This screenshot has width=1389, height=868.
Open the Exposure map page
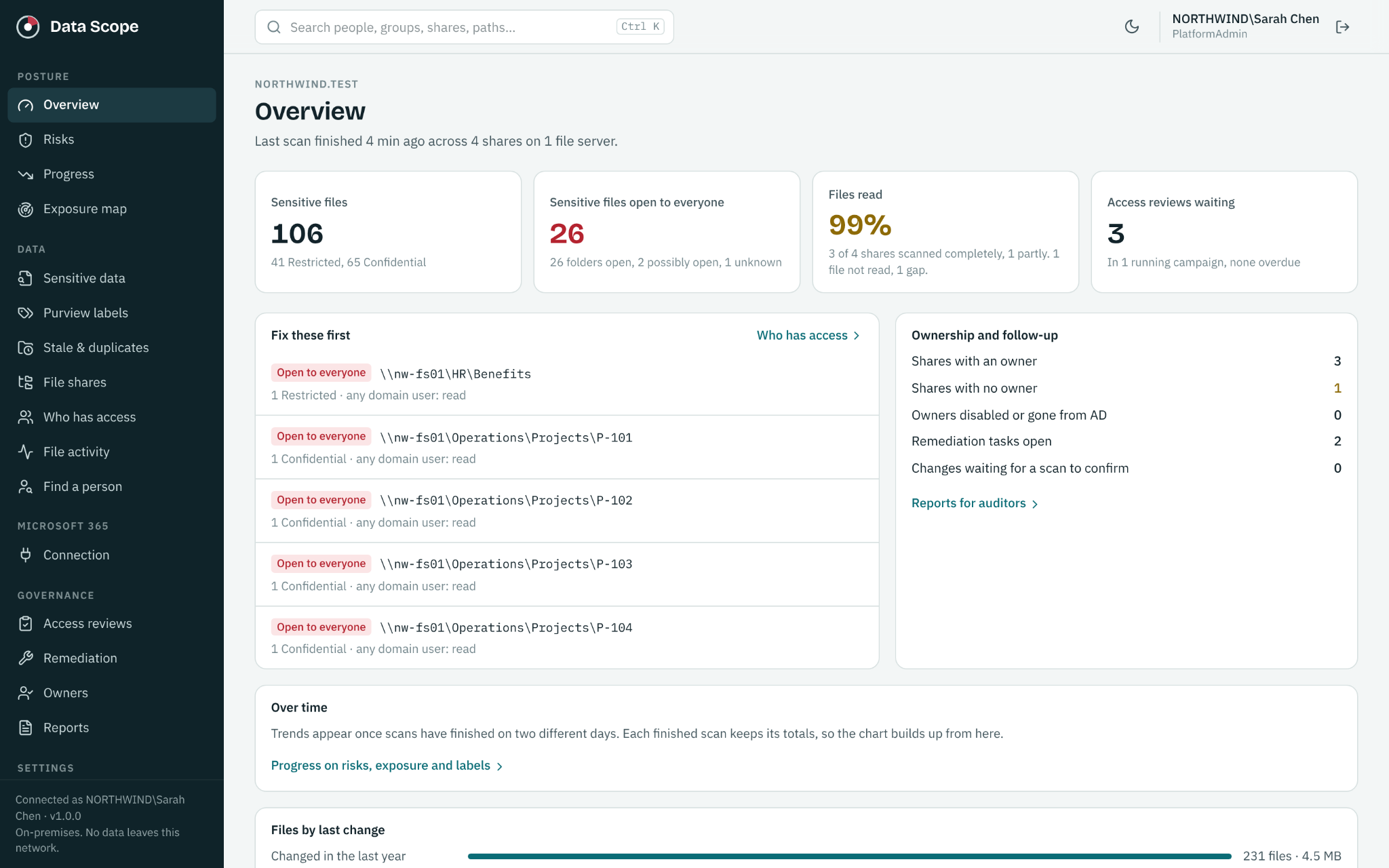(x=112, y=209)
